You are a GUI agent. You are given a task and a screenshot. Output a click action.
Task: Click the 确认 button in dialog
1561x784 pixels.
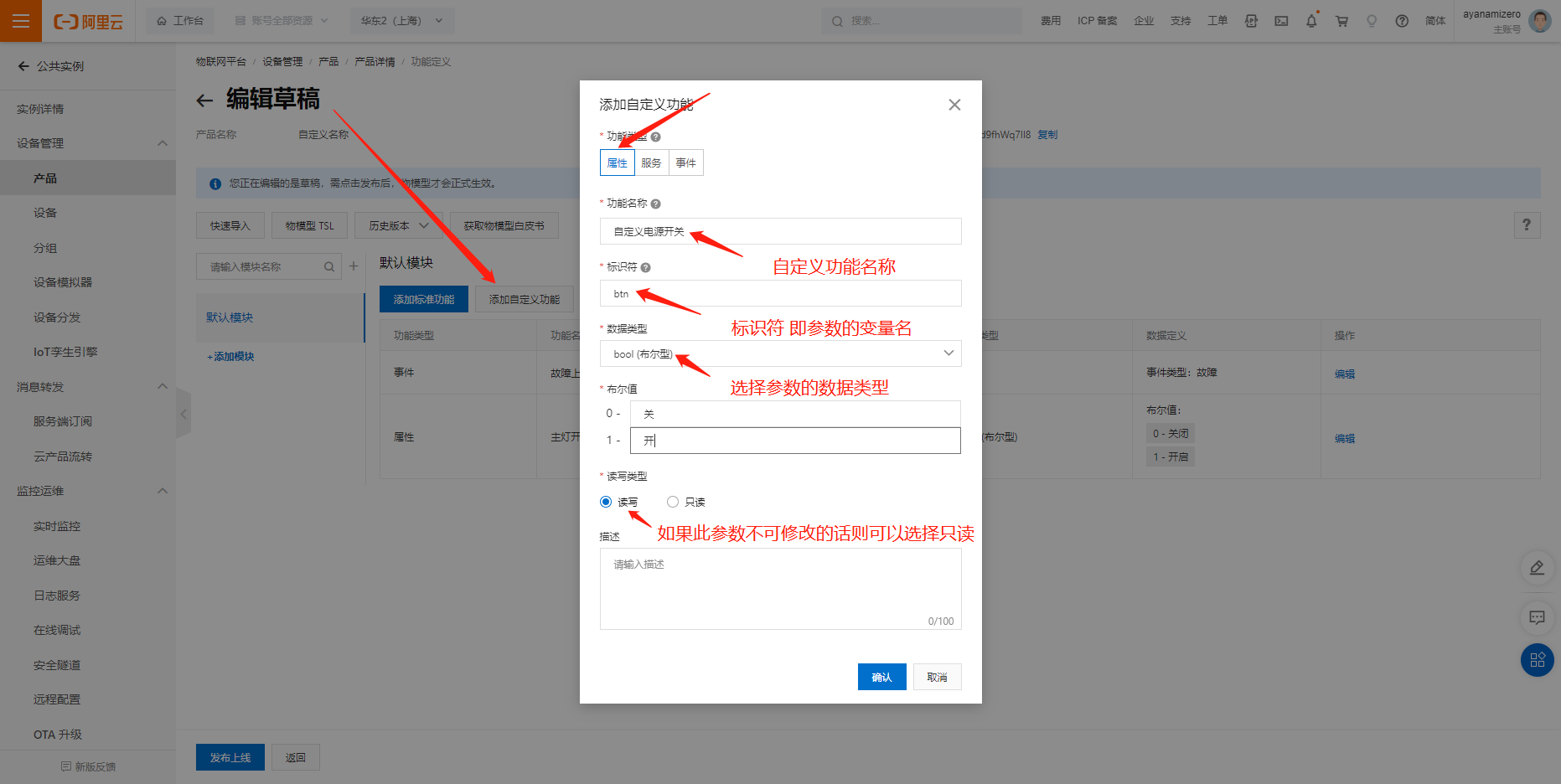881,677
